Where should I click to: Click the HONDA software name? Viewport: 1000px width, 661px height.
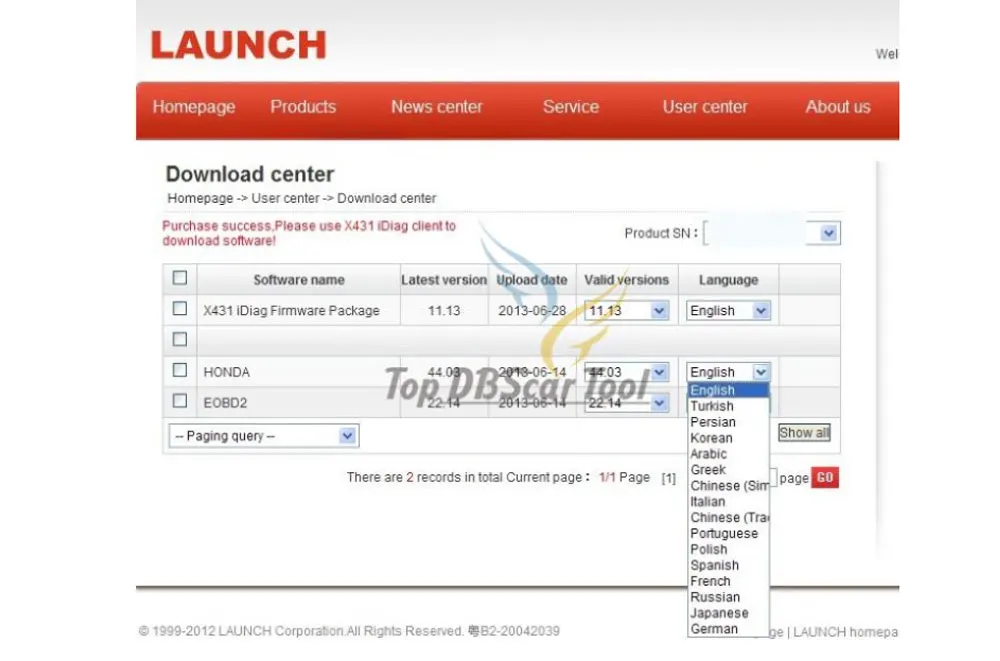click(x=226, y=372)
